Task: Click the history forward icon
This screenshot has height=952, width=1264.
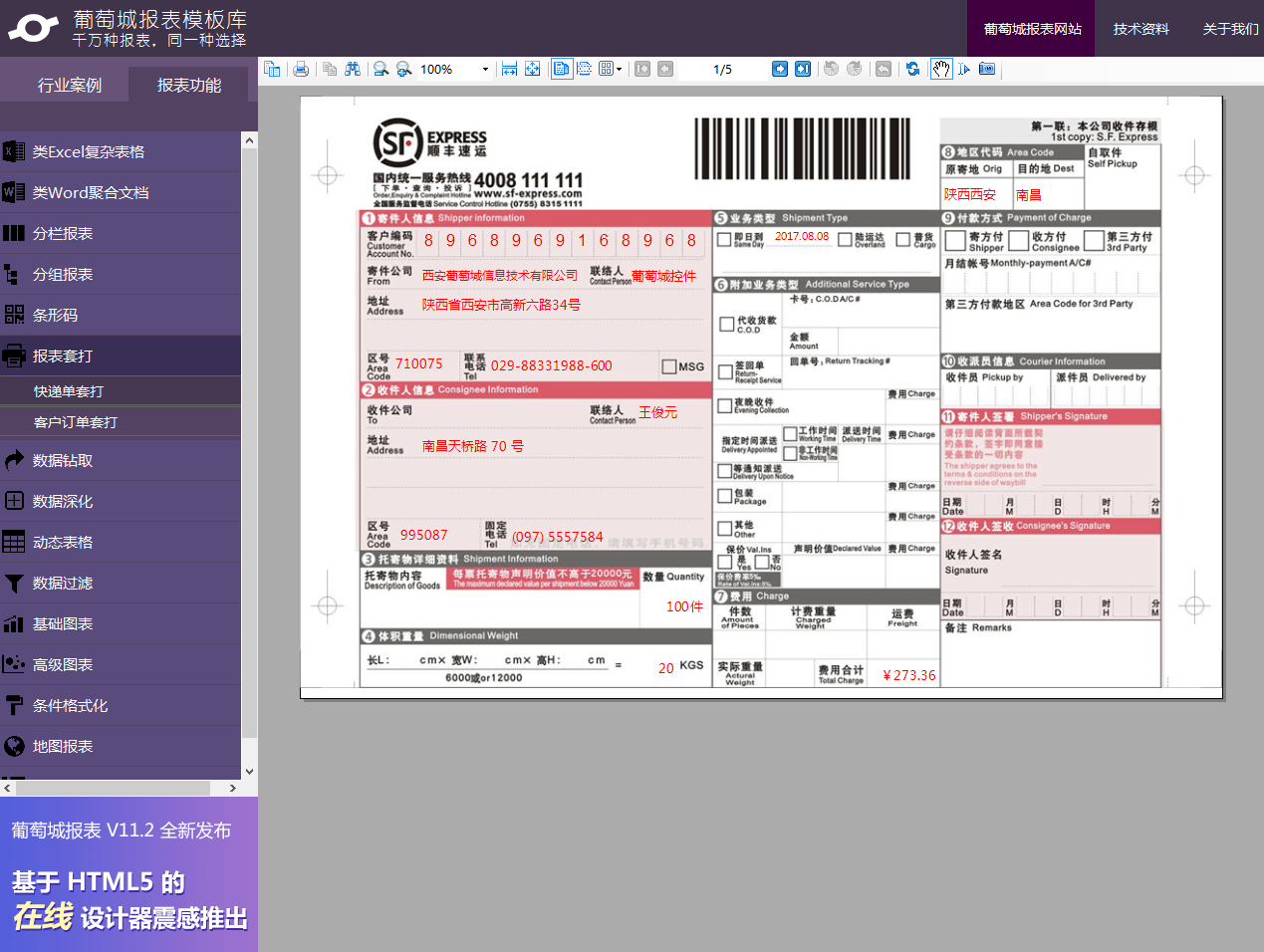Action: [x=855, y=69]
